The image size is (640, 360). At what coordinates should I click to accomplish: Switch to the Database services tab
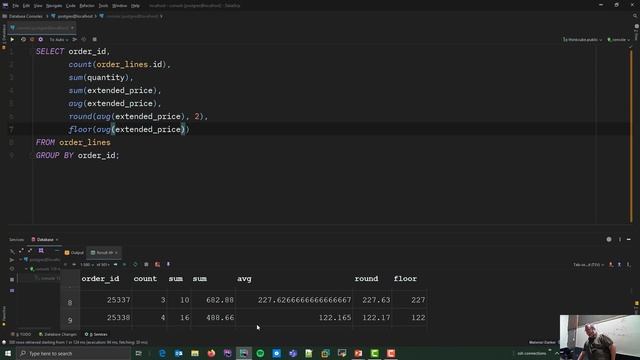point(44,240)
